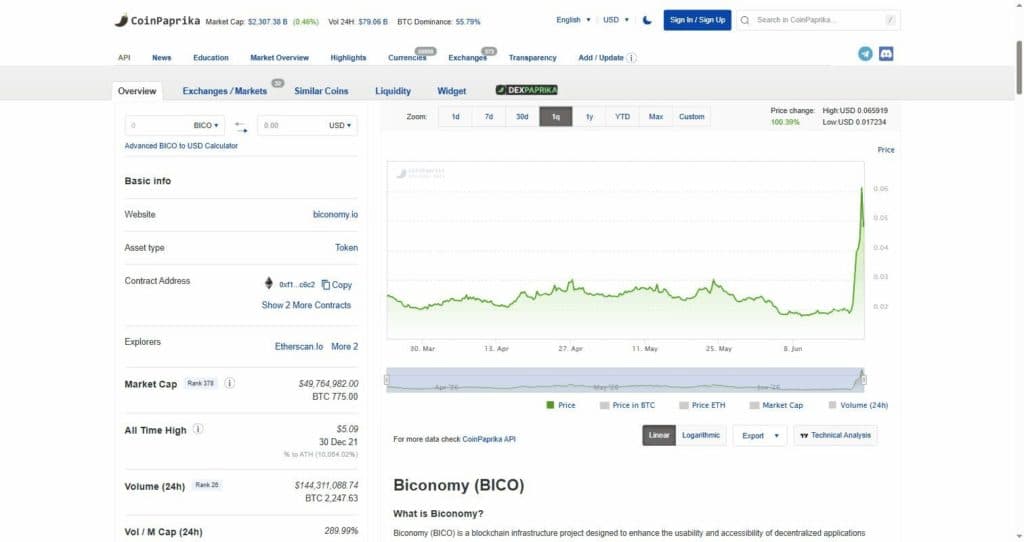Toggle Market Cap series
1024x542 pixels.
click(x=776, y=406)
